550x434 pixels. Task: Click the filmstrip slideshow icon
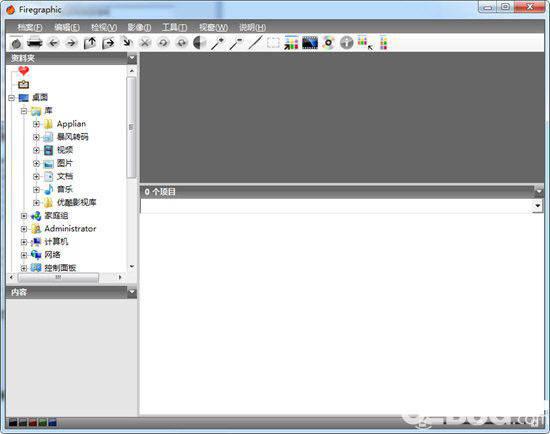tap(310, 43)
